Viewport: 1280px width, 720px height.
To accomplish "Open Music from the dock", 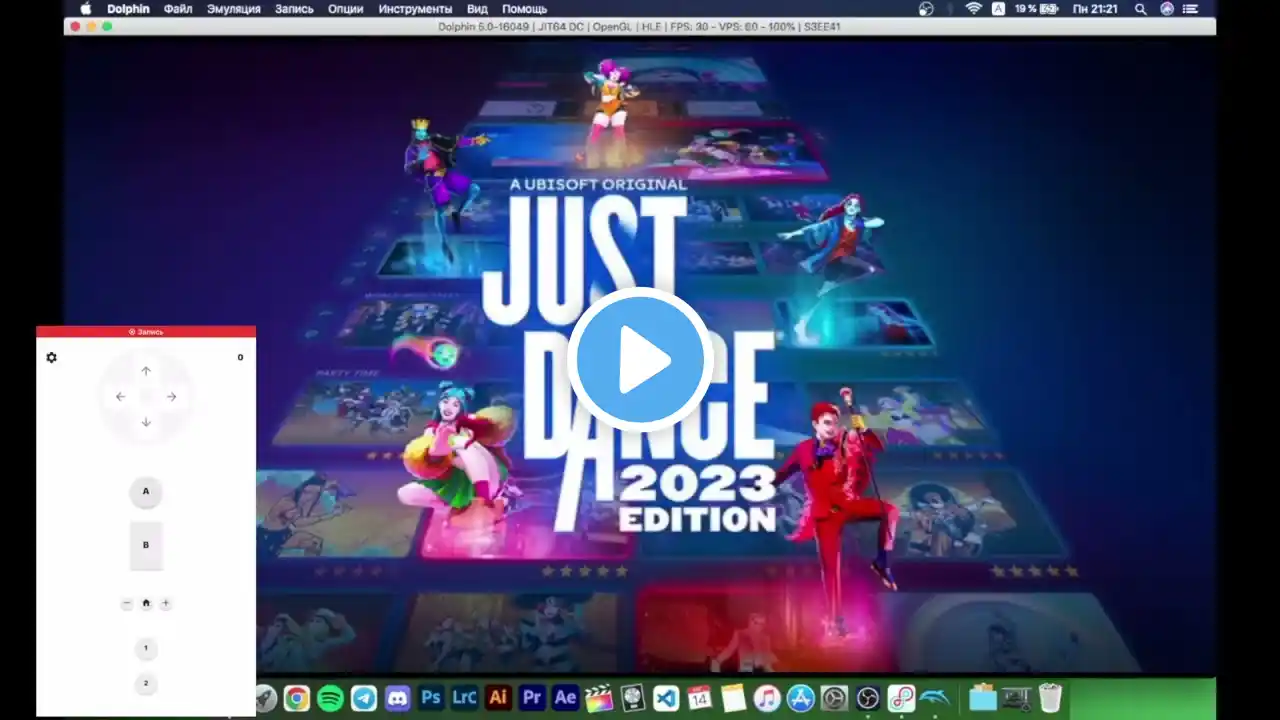I will [767, 698].
